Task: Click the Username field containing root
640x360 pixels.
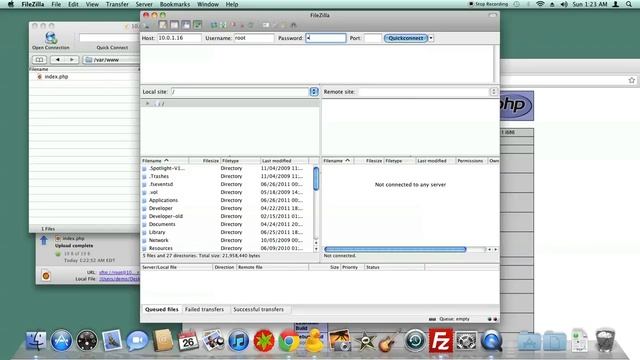Action: pos(253,38)
